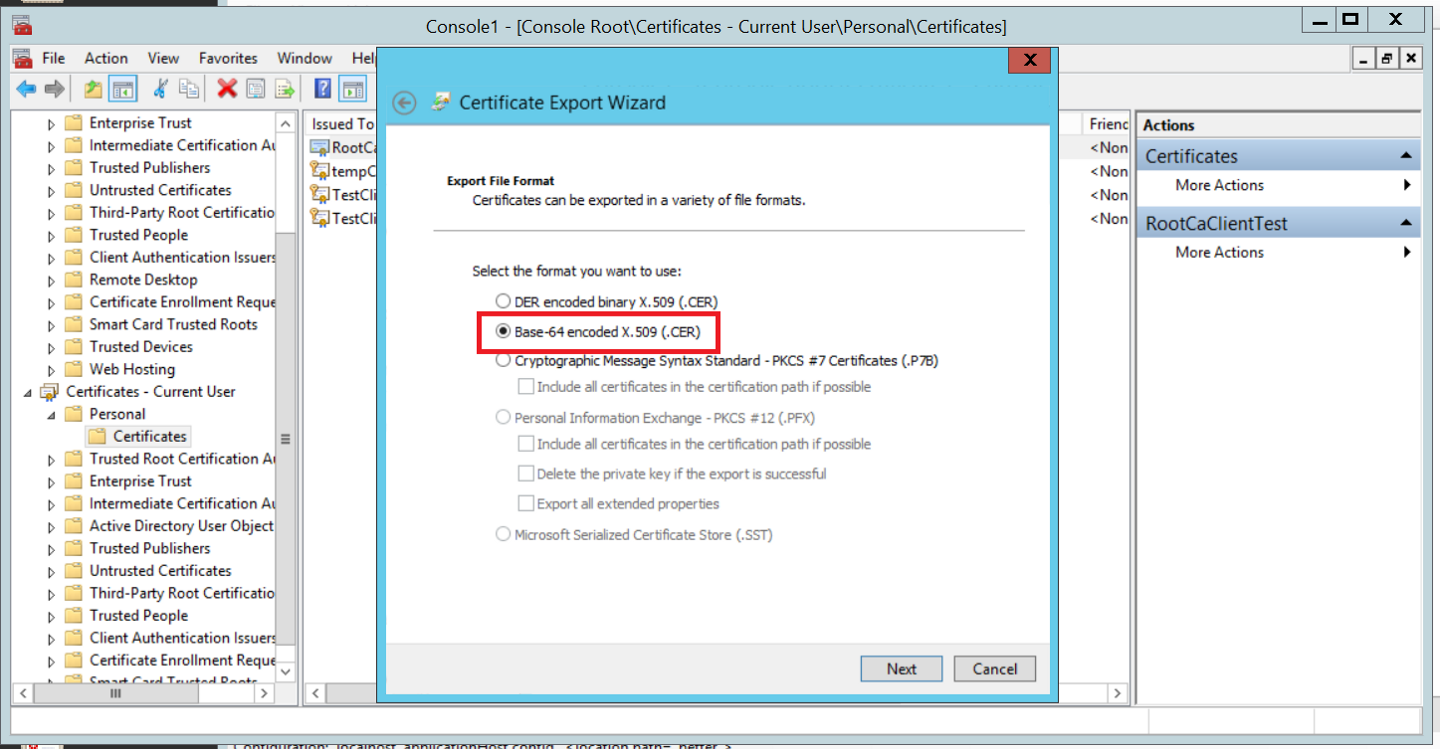
Task: Select Base-64 encoded X.509 radio button
Action: tap(503, 331)
